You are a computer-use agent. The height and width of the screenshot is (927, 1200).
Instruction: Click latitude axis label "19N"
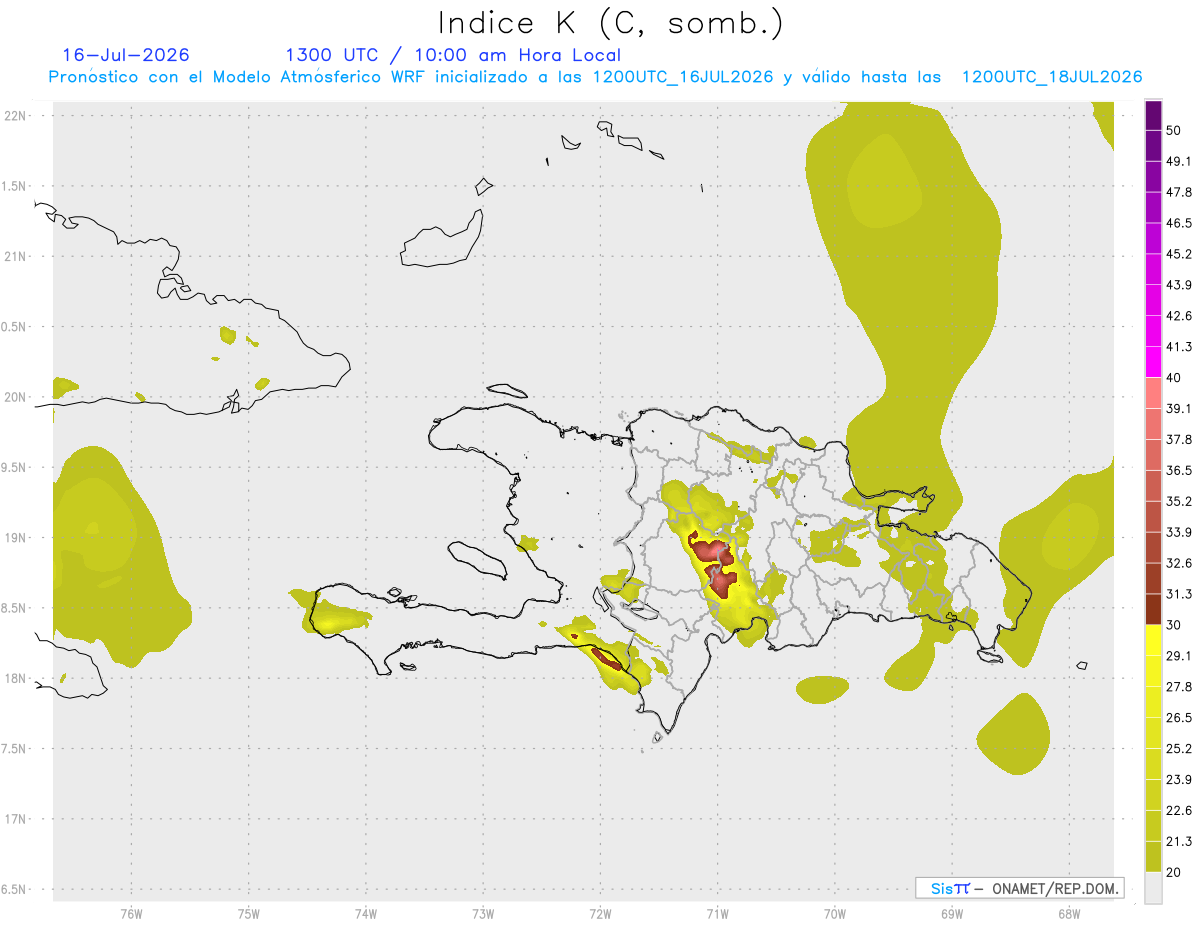pos(16,538)
